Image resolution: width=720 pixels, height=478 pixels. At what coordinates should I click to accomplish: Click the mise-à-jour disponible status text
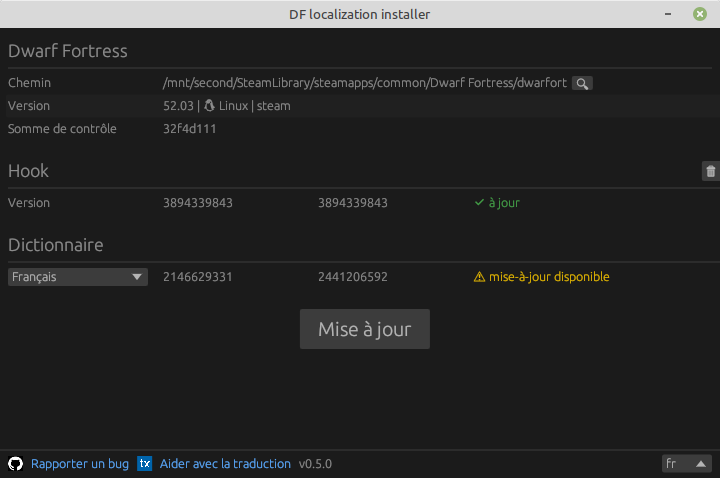pyautogui.click(x=549, y=277)
